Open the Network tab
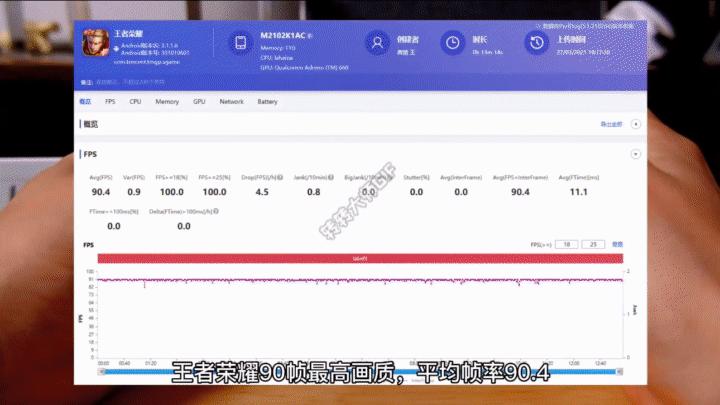Viewport: 720px width, 405px height. pyautogui.click(x=231, y=101)
